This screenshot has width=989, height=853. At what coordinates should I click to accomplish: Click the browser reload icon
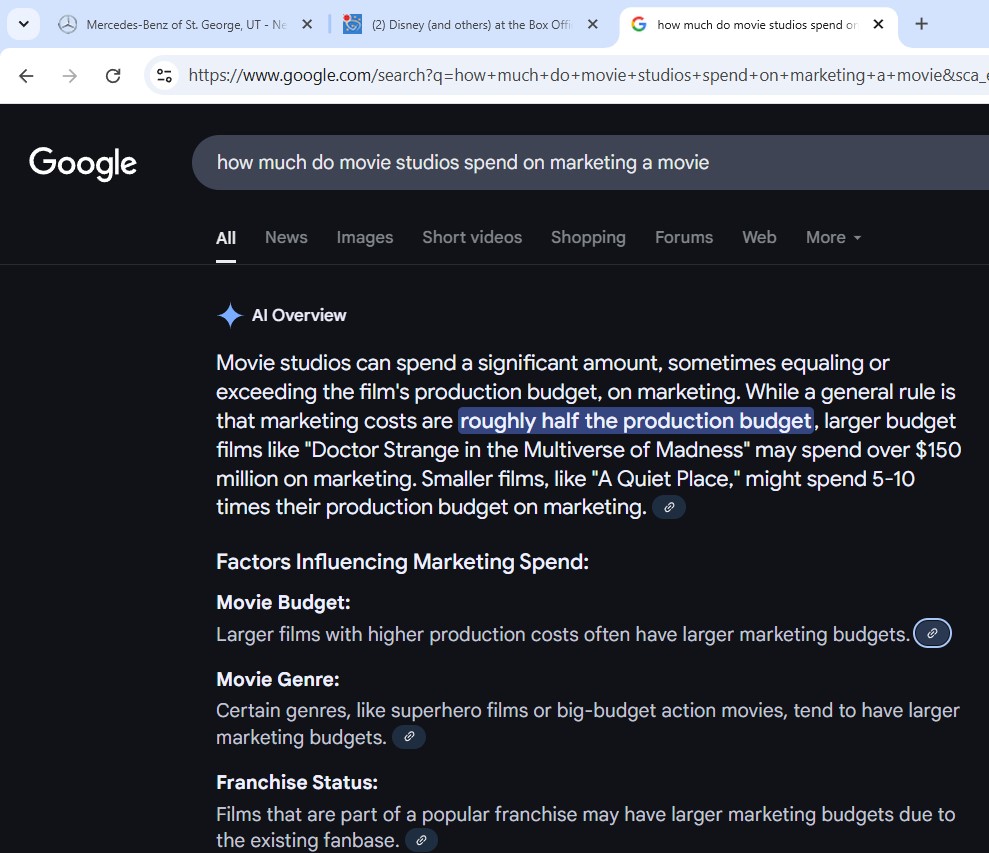pyautogui.click(x=113, y=75)
